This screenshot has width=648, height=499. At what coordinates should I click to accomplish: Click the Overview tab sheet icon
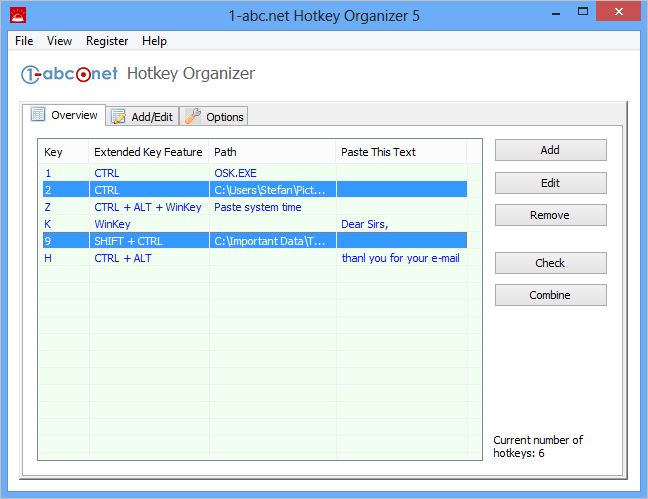point(39,115)
